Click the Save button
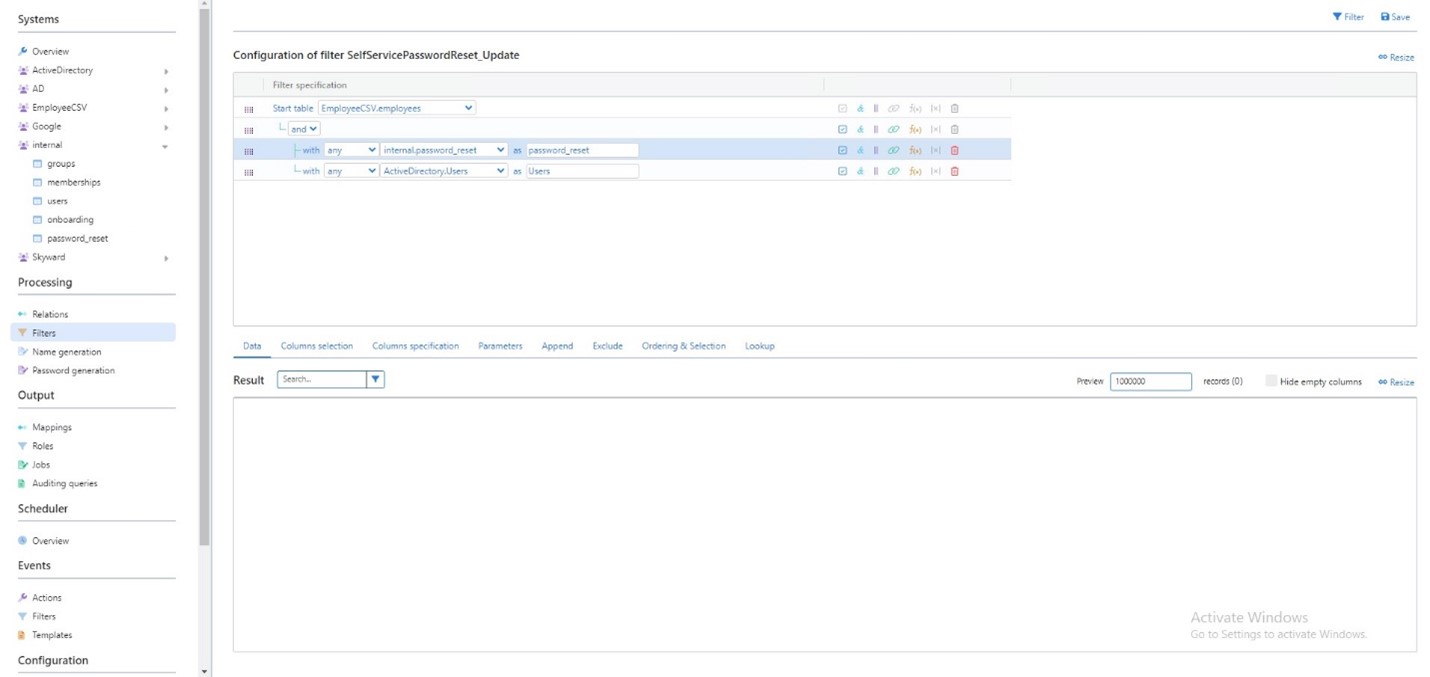Screen dimensions: 1430x677 point(1395,17)
